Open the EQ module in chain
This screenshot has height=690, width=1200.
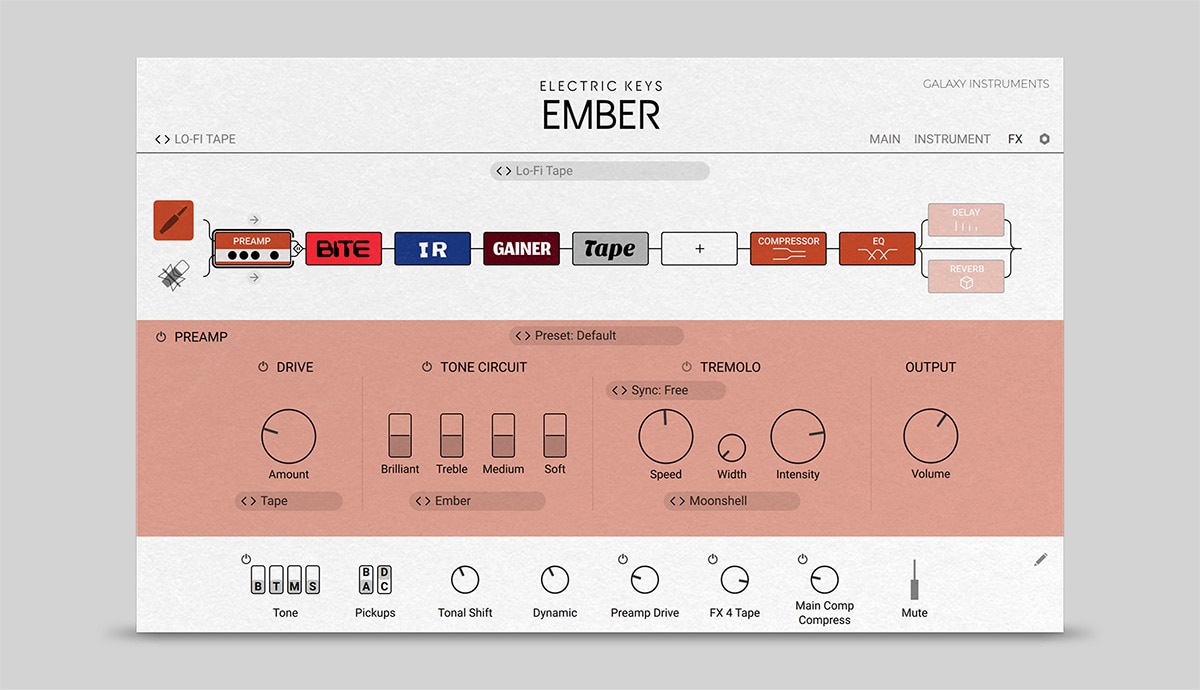tap(877, 249)
